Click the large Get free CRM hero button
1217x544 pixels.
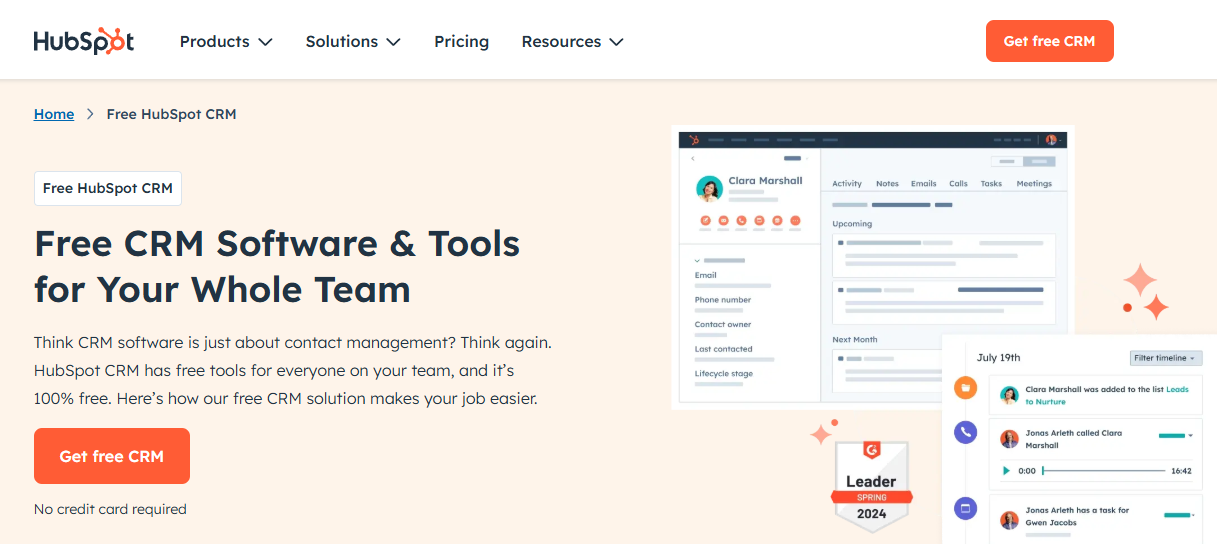pos(112,456)
